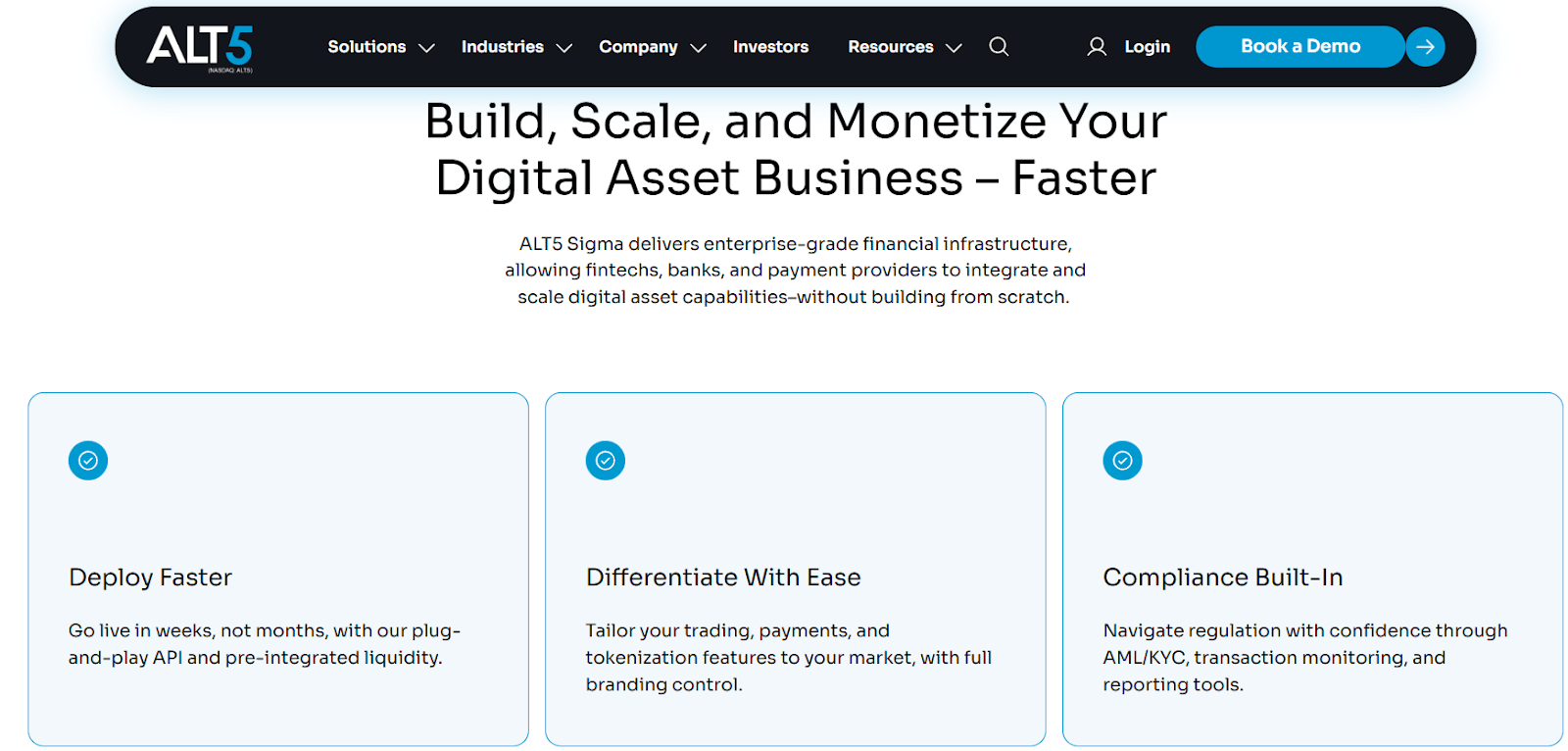1568x751 pixels.
Task: Expand the Solutions dropdown chevron
Action: (426, 48)
